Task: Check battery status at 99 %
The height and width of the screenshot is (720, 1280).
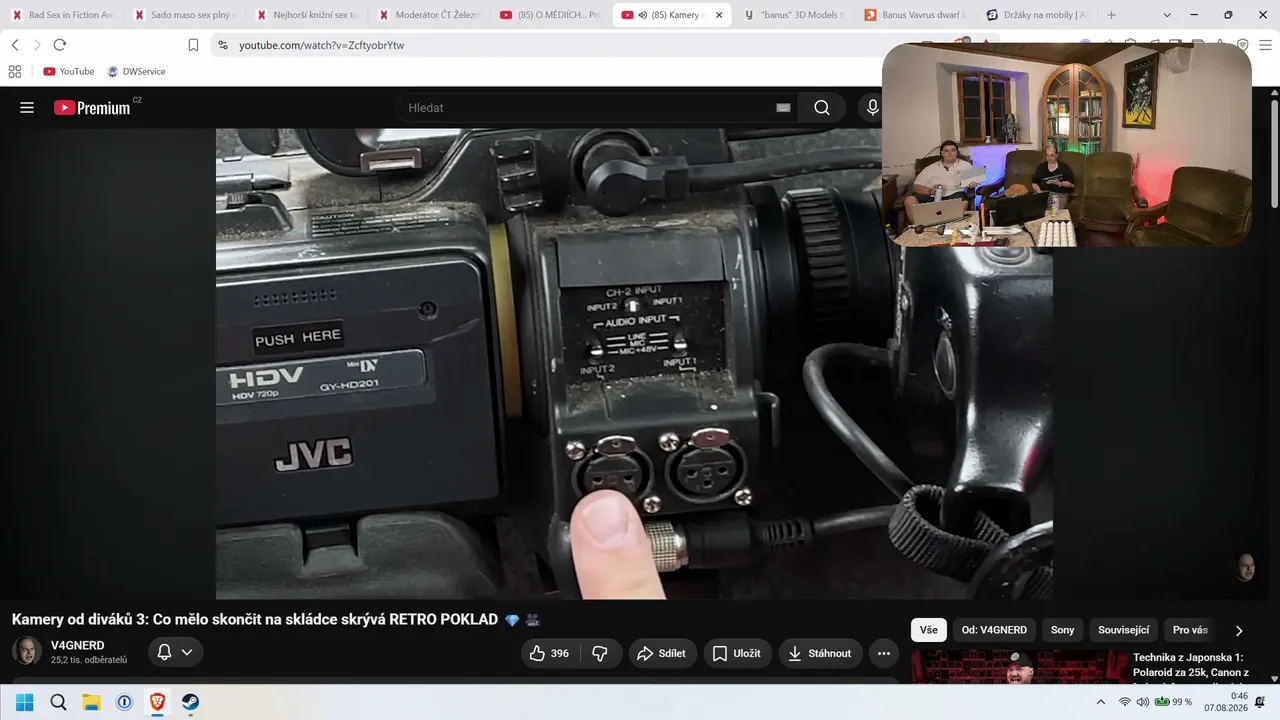Action: 1173,702
